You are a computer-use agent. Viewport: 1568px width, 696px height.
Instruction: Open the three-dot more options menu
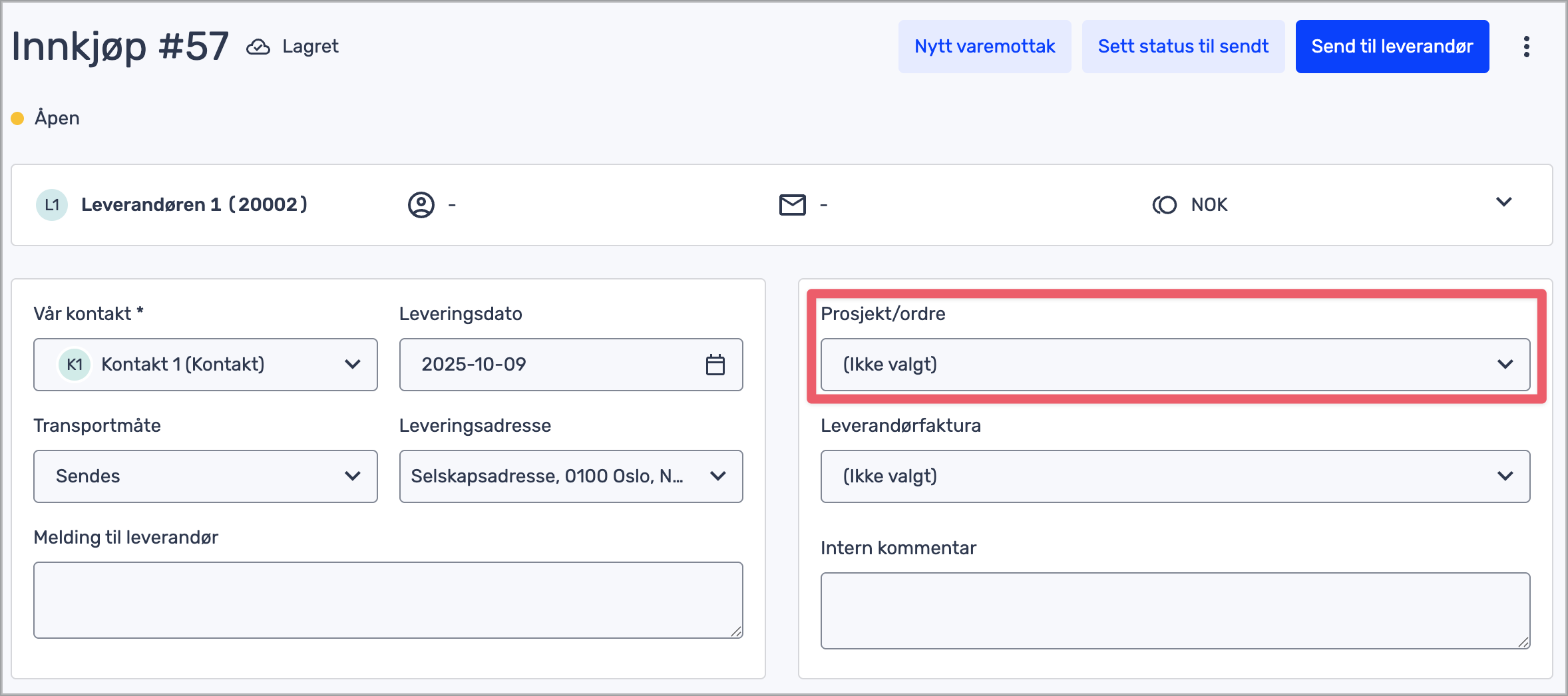pyautogui.click(x=1526, y=47)
